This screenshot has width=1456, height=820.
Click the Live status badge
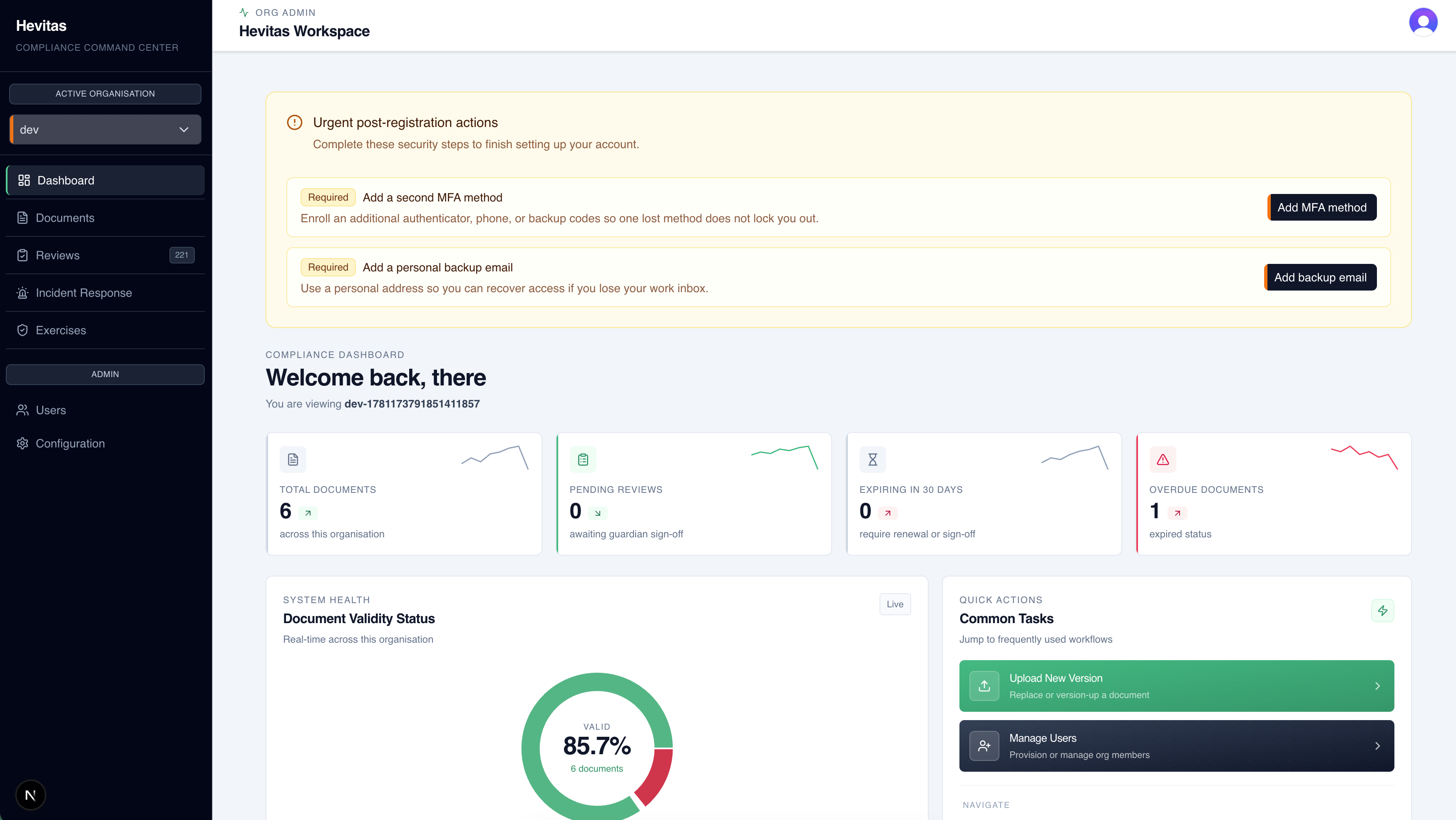pyautogui.click(x=895, y=604)
